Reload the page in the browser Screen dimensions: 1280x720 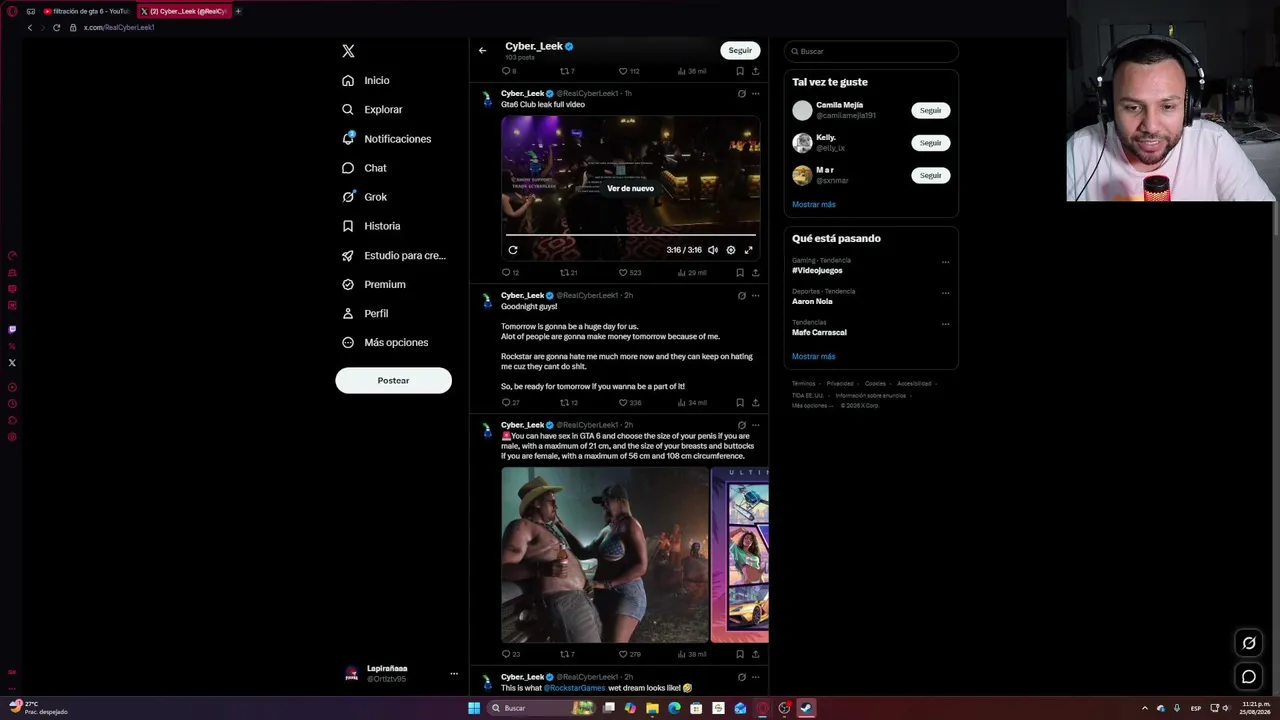[x=56, y=27]
